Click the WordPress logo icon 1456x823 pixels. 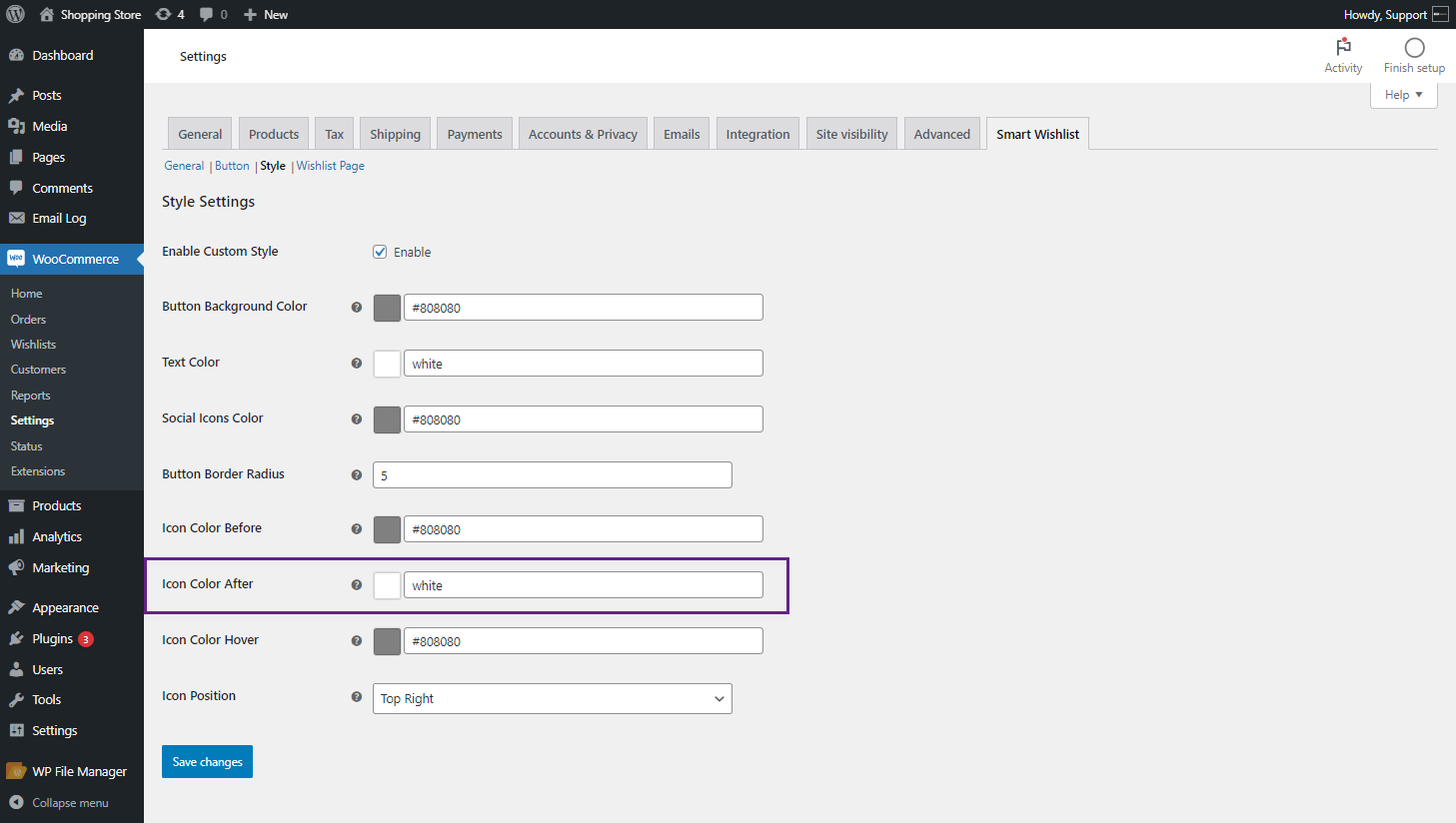(15, 14)
